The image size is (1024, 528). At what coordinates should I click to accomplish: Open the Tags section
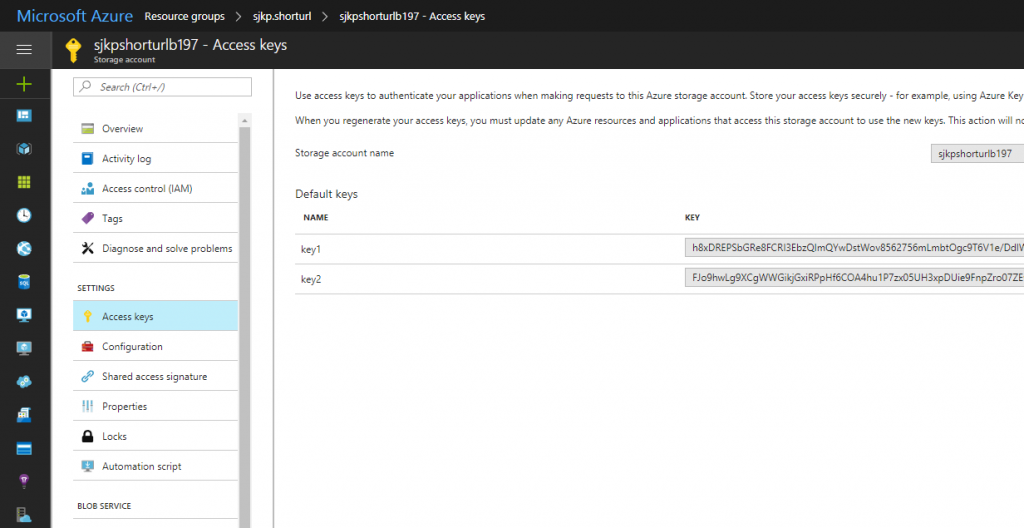tap(112, 219)
